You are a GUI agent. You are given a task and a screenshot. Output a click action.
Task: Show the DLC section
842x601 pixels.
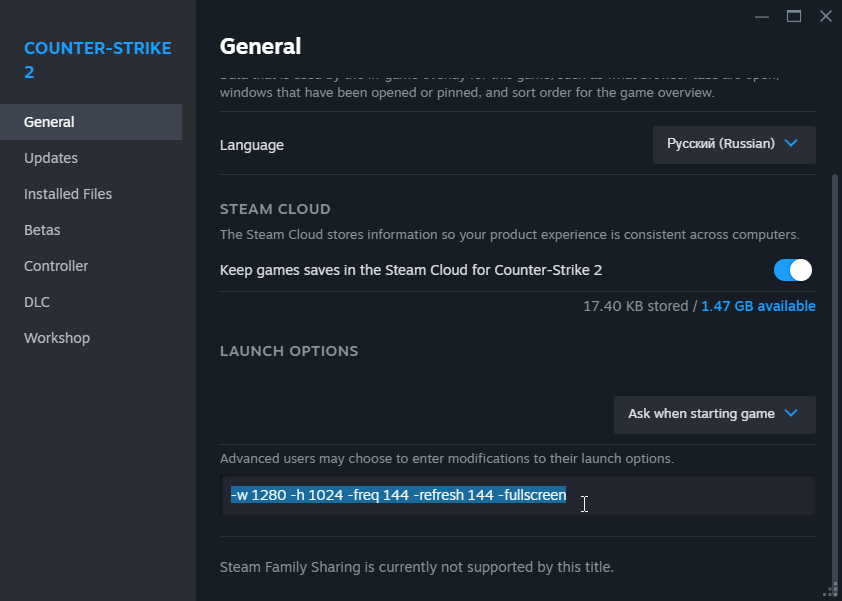pyautogui.click(x=37, y=302)
